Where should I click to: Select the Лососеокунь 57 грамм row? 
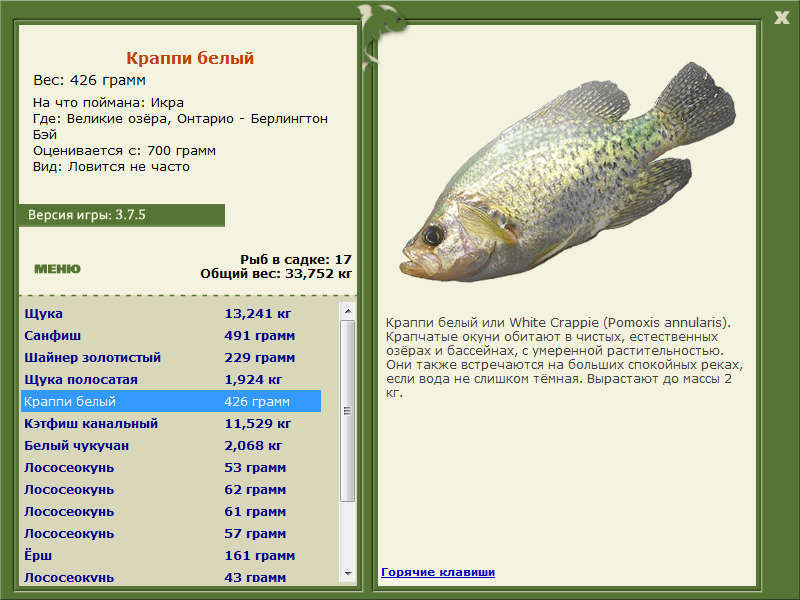click(x=171, y=533)
